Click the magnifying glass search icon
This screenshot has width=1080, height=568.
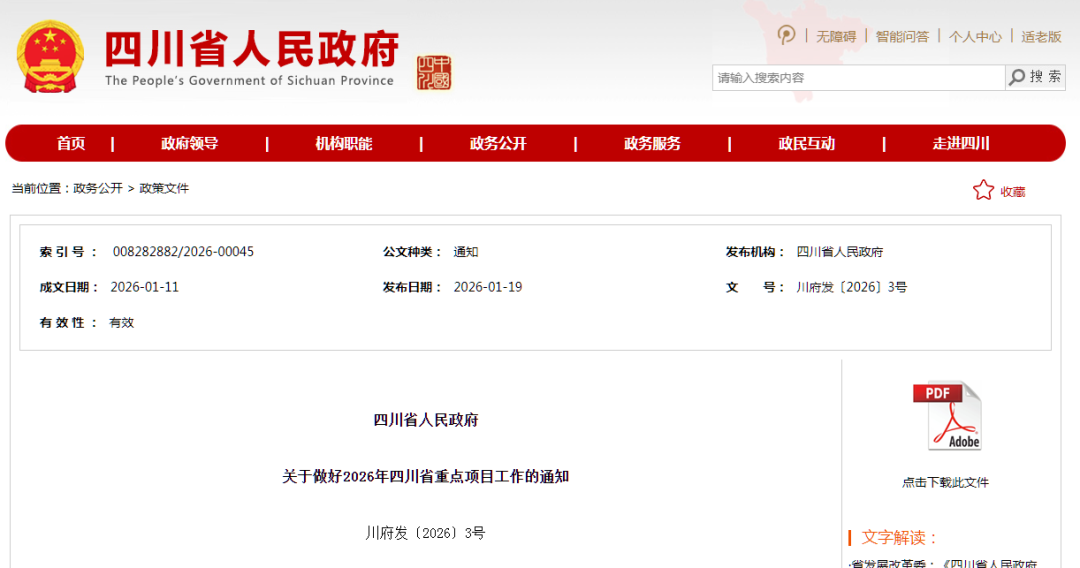pyautogui.click(x=1017, y=77)
